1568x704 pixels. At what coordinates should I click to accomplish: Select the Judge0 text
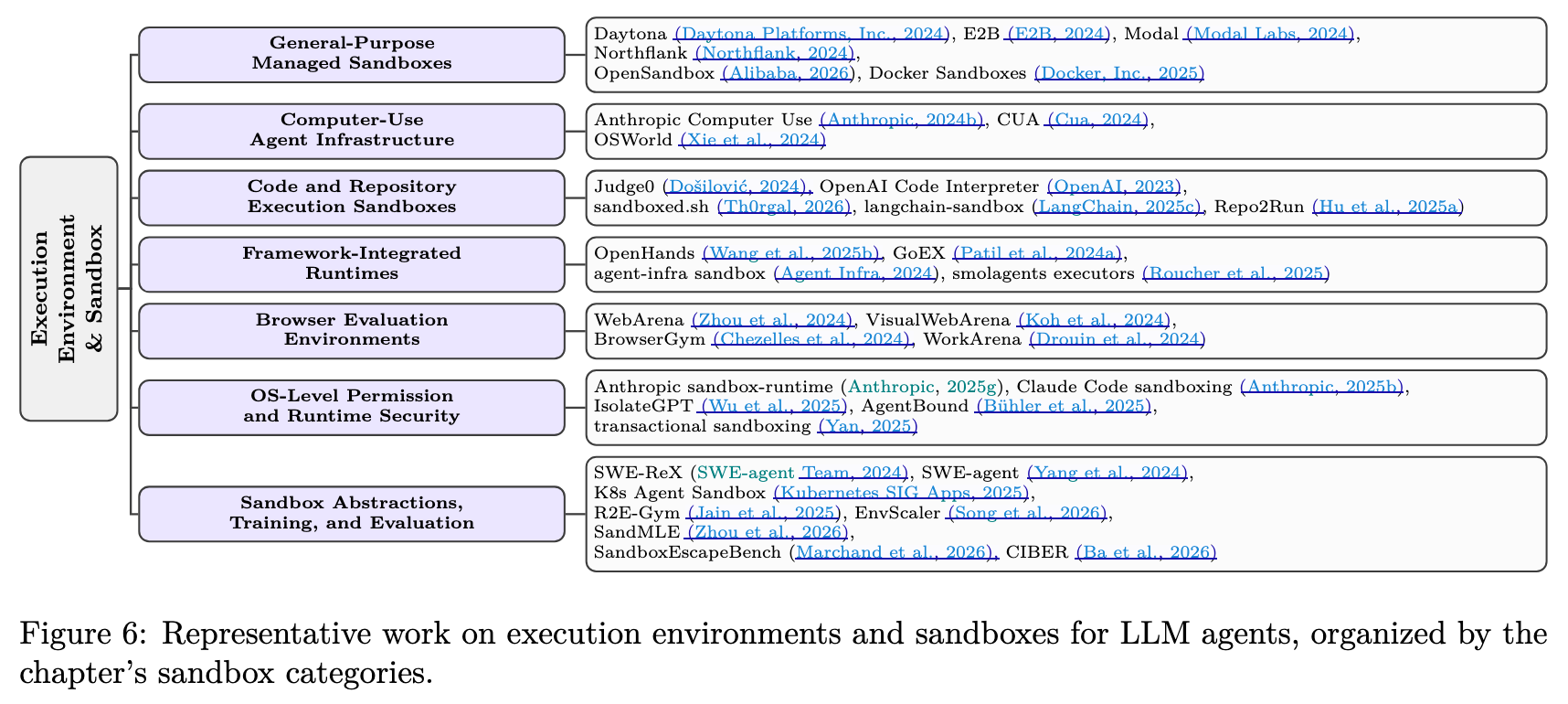point(624,187)
